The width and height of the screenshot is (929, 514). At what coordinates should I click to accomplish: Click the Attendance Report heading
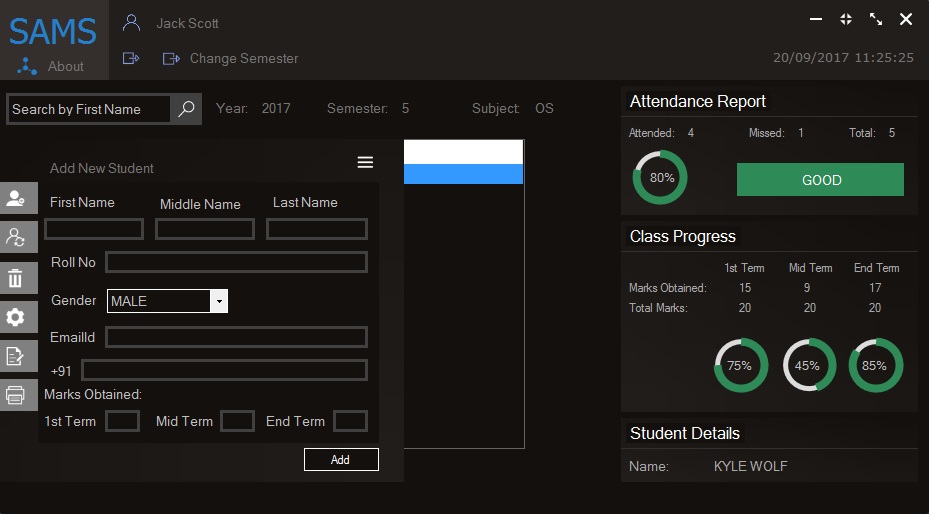697,101
